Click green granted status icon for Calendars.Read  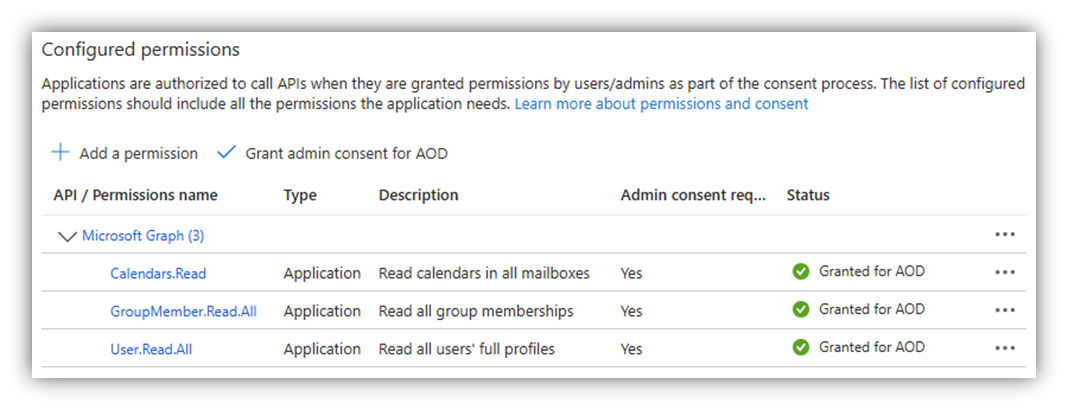[800, 272]
